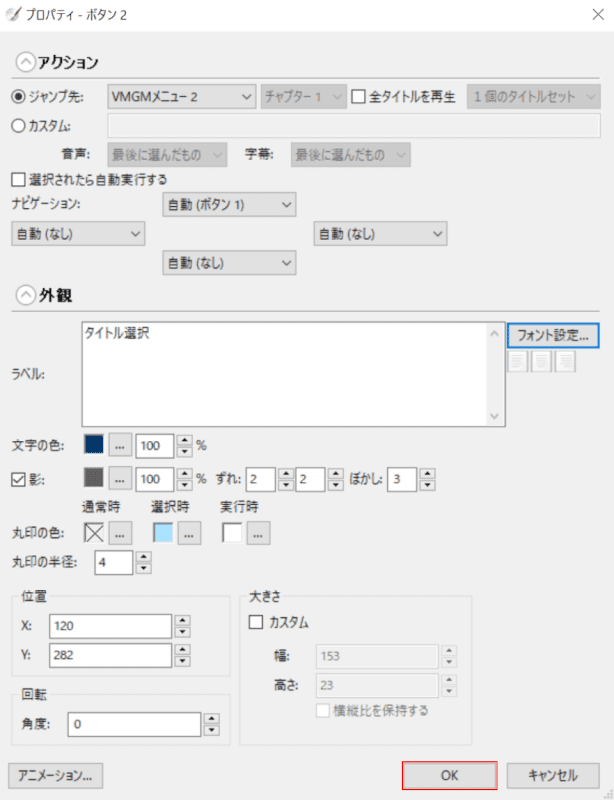Image resolution: width=614 pixels, height=800 pixels.
Task: Increase 文字の色 opacity with up arrow
Action: 184,440
